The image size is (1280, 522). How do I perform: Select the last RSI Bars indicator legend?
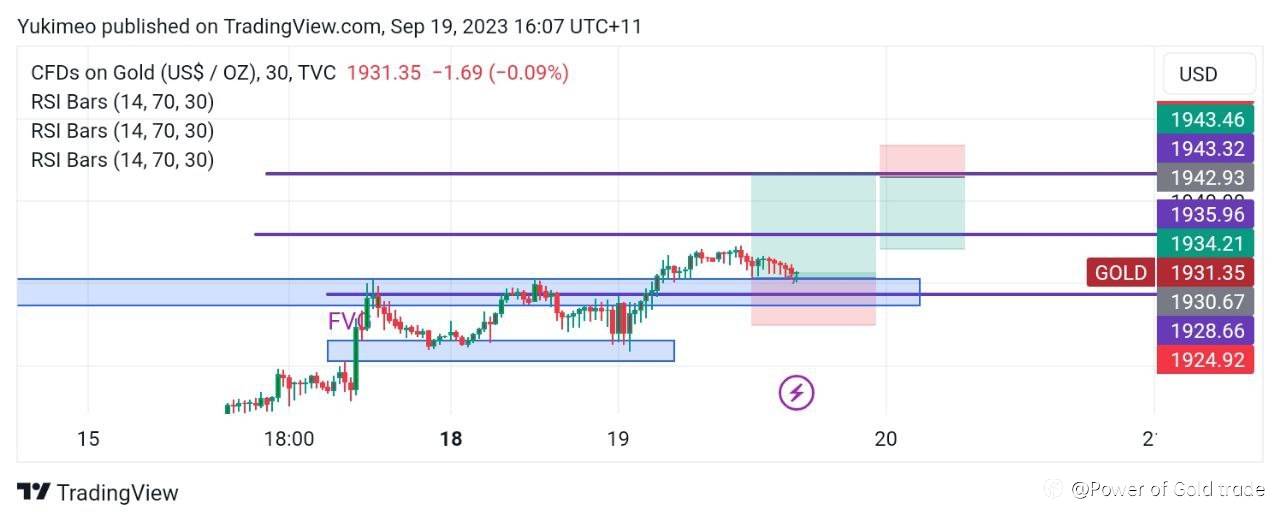click(122, 160)
